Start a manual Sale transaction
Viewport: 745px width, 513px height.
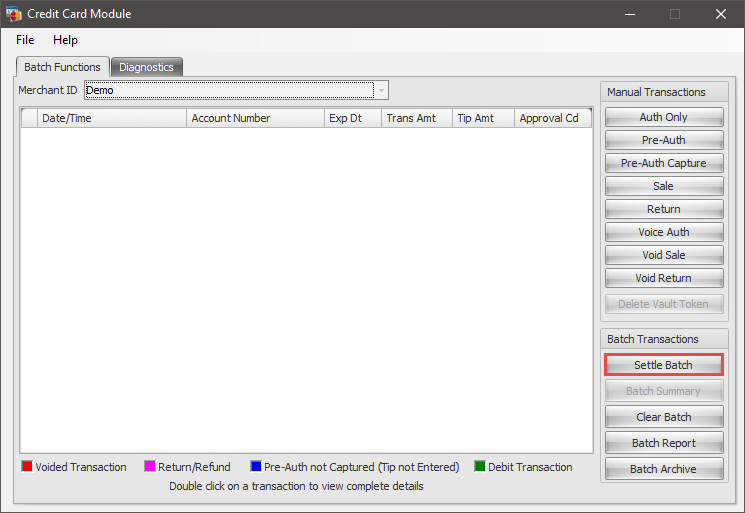tap(664, 186)
